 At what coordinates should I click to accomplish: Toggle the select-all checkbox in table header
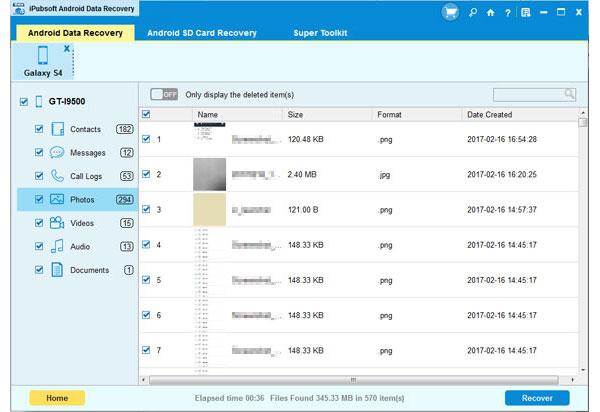coord(147,115)
